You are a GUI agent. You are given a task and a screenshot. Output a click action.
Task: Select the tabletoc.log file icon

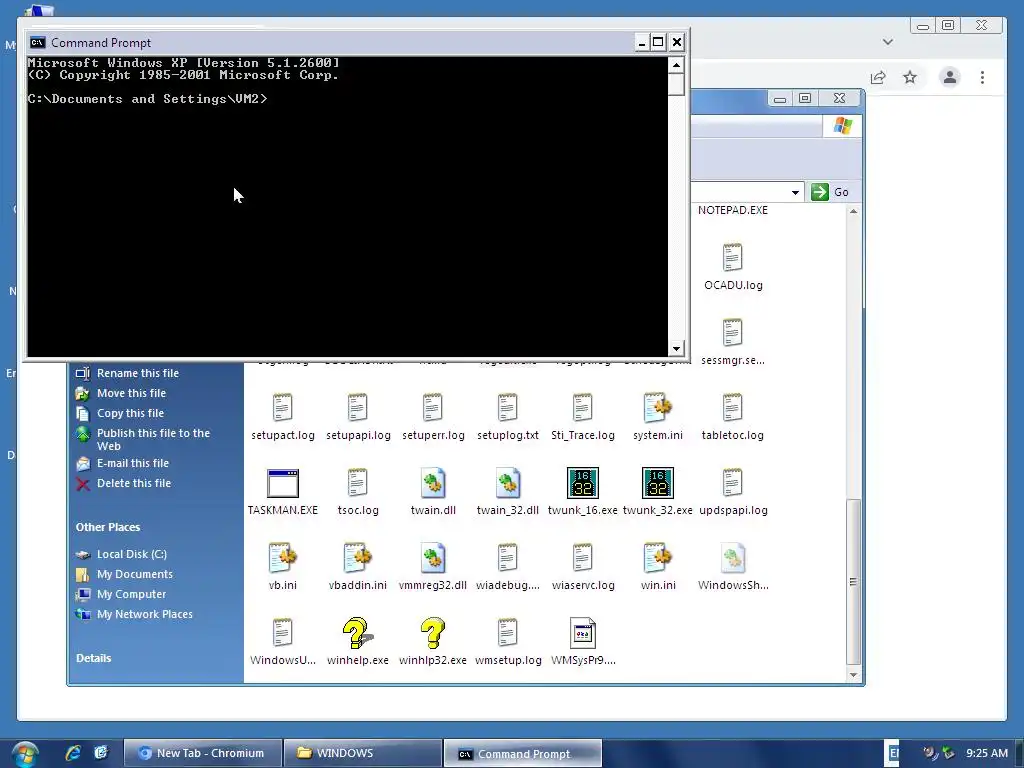click(x=732, y=408)
